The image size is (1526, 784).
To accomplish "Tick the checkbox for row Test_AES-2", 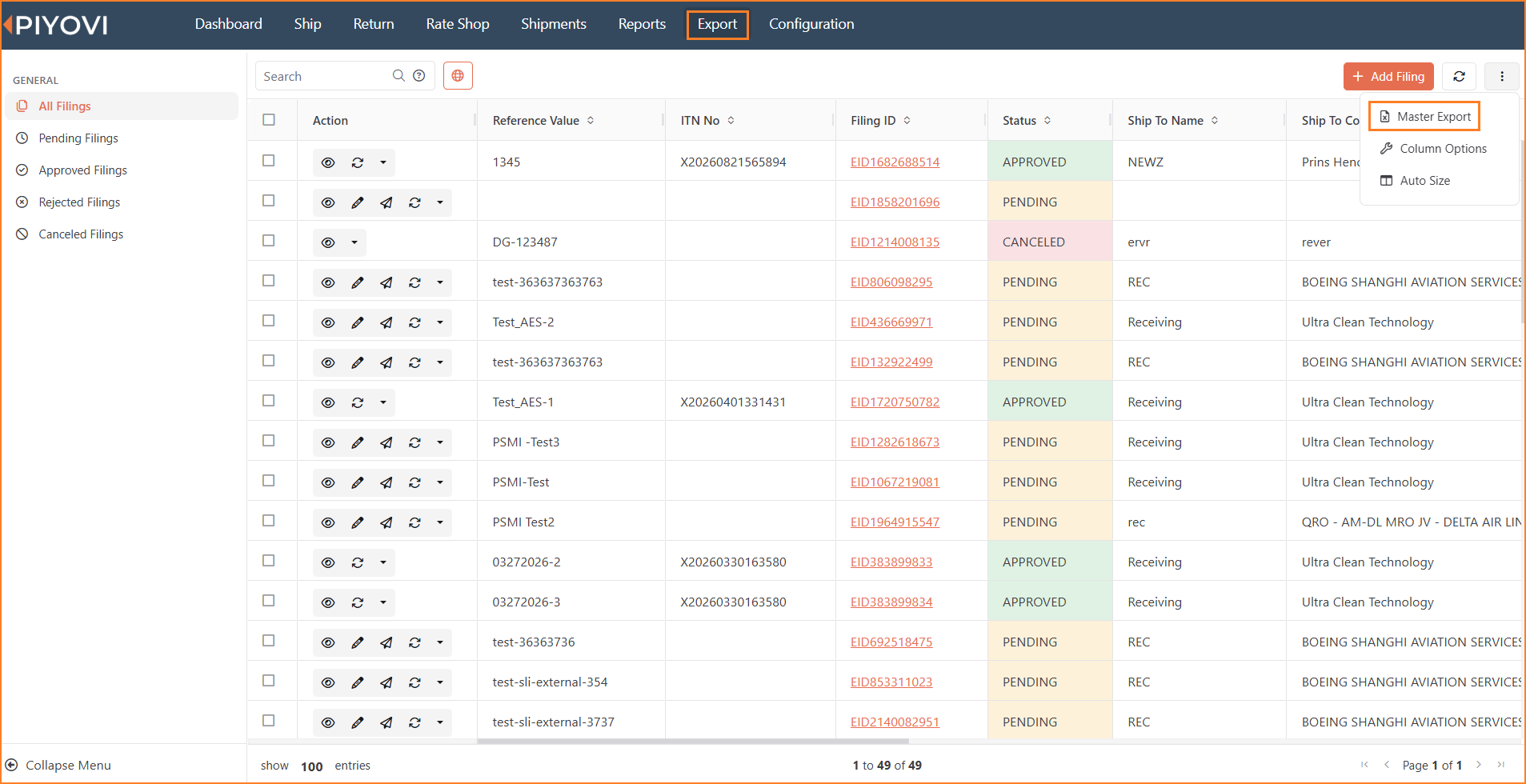I will (x=269, y=321).
